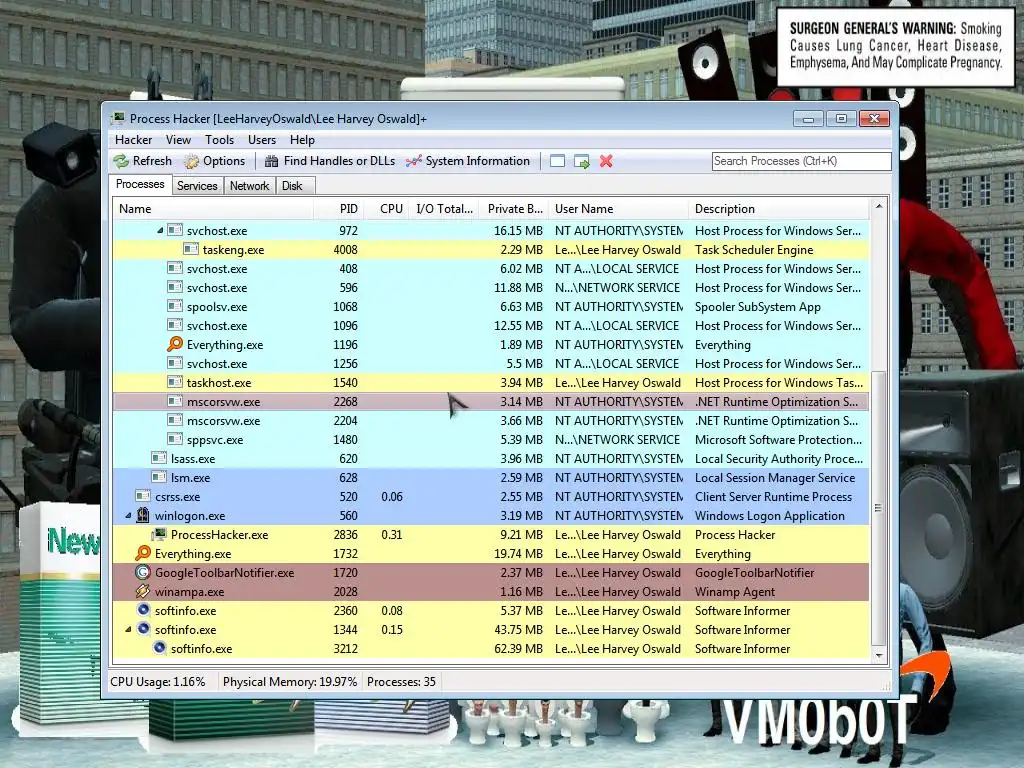Switch to the Network tab
The image size is (1024, 768).
(249, 185)
